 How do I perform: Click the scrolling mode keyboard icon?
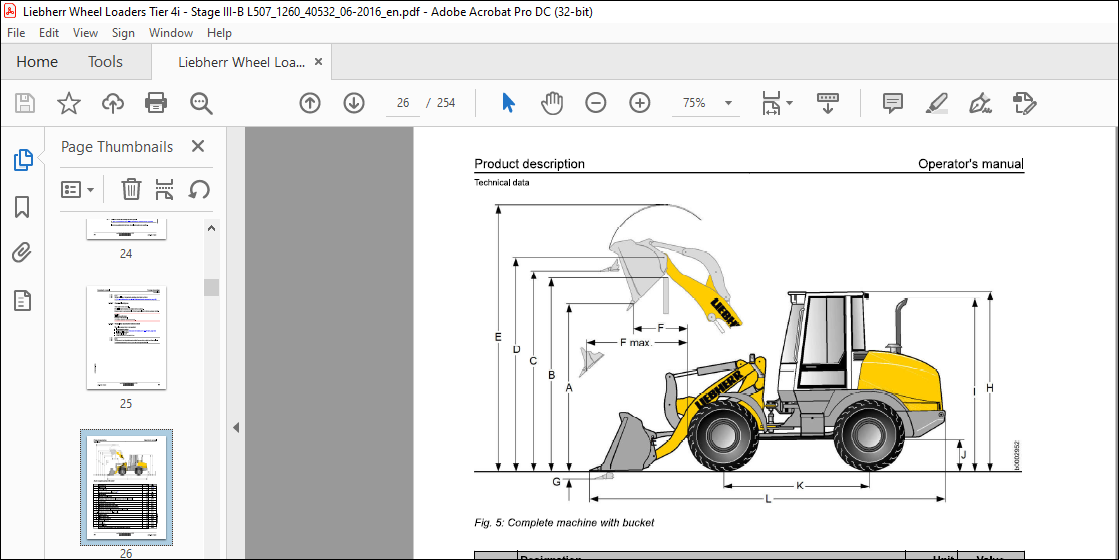click(x=828, y=103)
